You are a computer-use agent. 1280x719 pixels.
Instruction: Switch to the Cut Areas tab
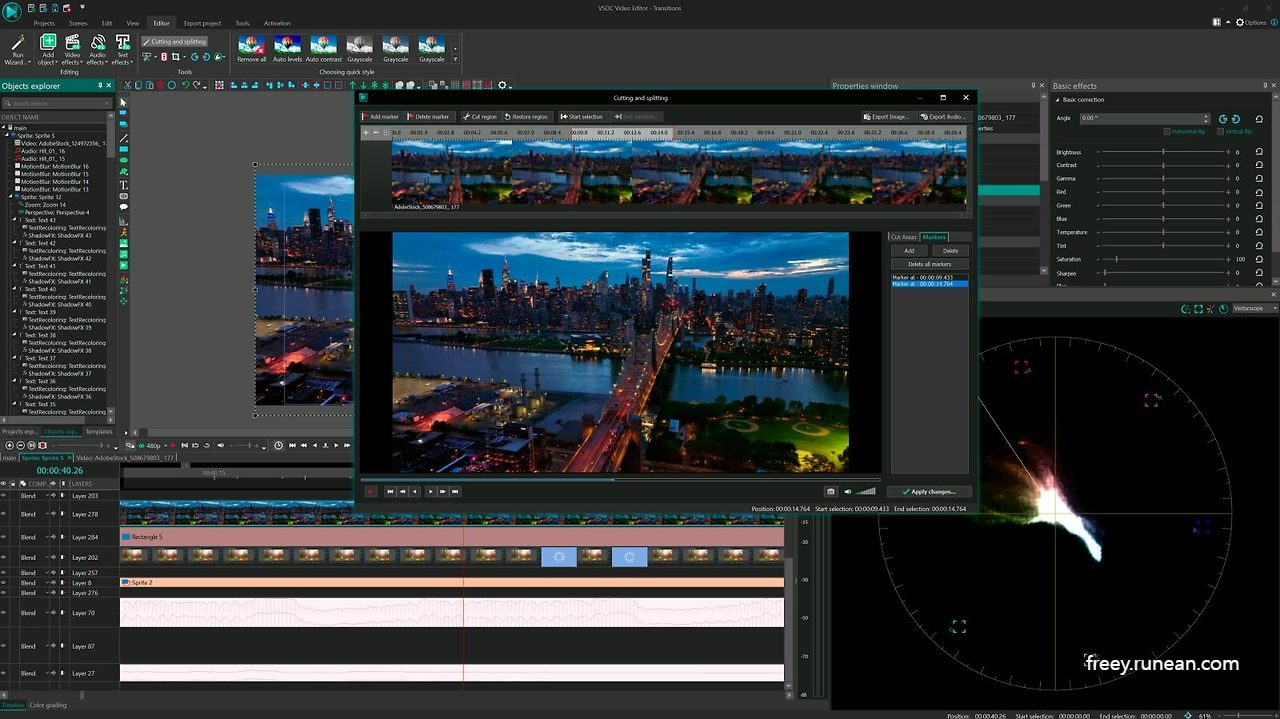pyautogui.click(x=903, y=236)
